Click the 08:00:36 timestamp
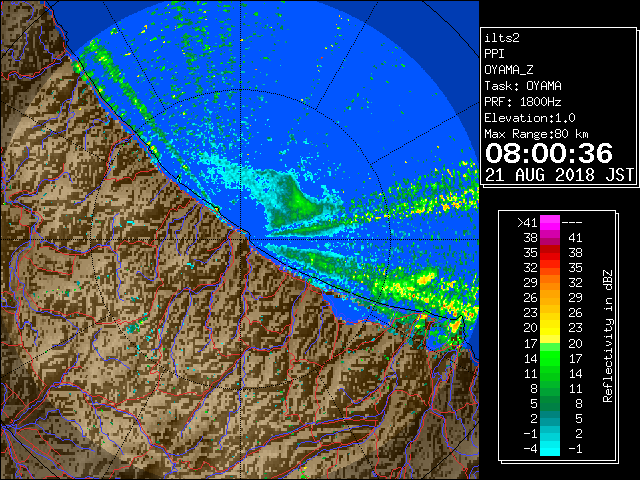 click(549, 153)
